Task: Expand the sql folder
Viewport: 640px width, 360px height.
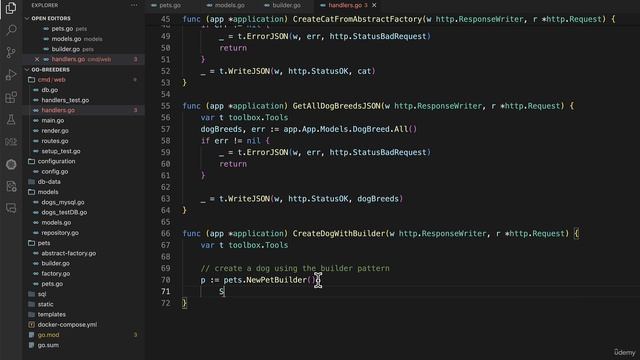Action: (x=42, y=294)
